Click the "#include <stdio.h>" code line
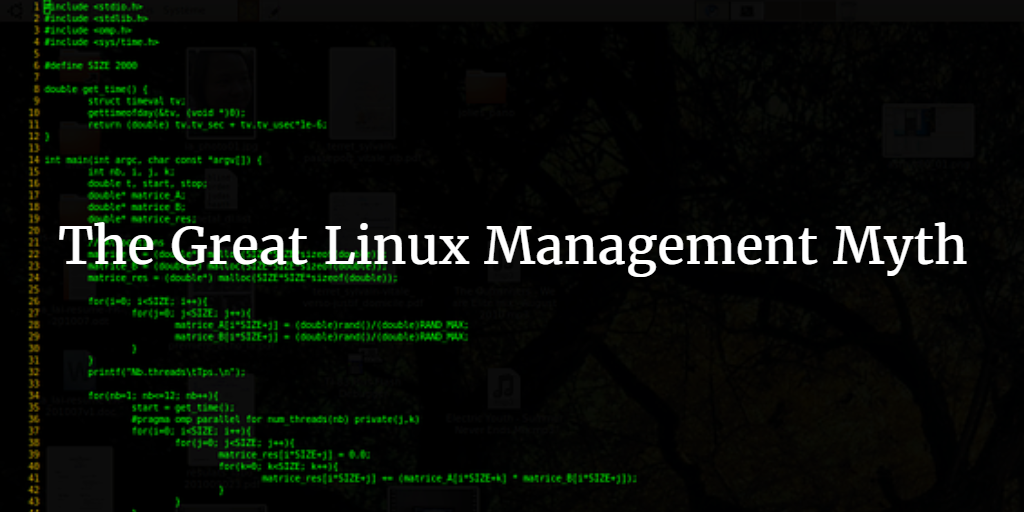The height and width of the screenshot is (512, 1024). [94, 7]
